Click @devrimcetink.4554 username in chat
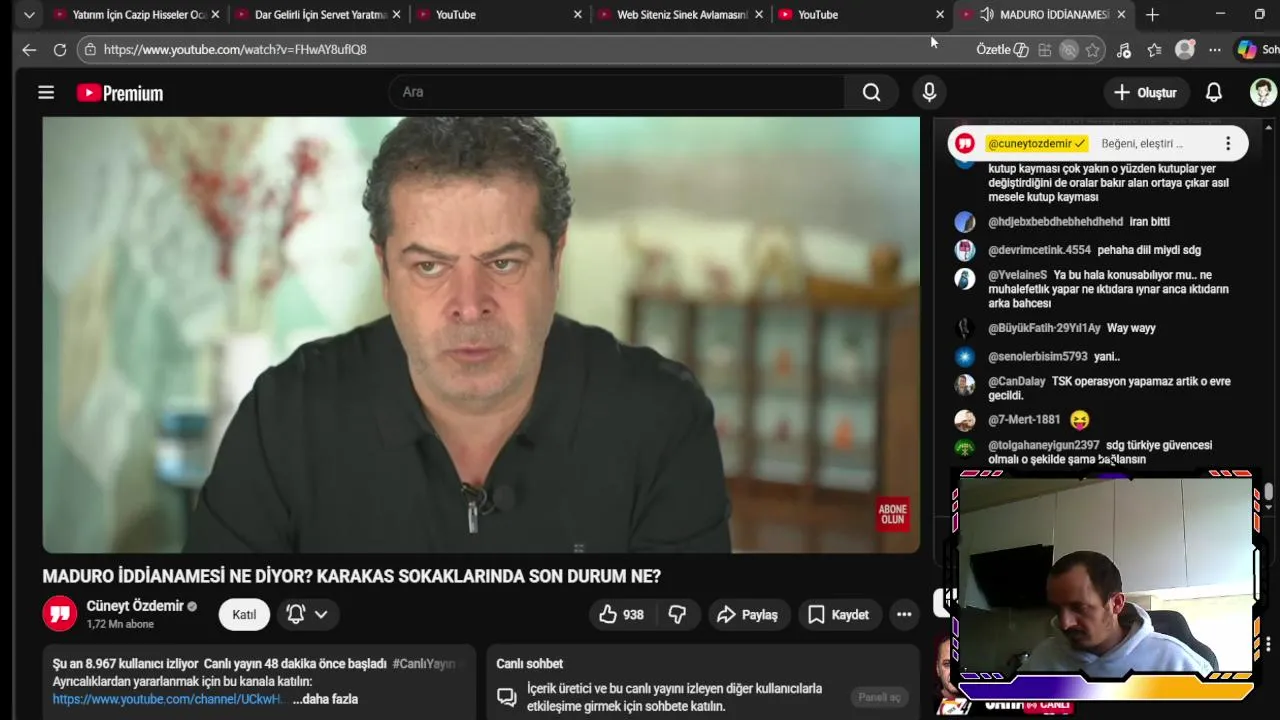The width and height of the screenshot is (1280, 720). click(1039, 250)
